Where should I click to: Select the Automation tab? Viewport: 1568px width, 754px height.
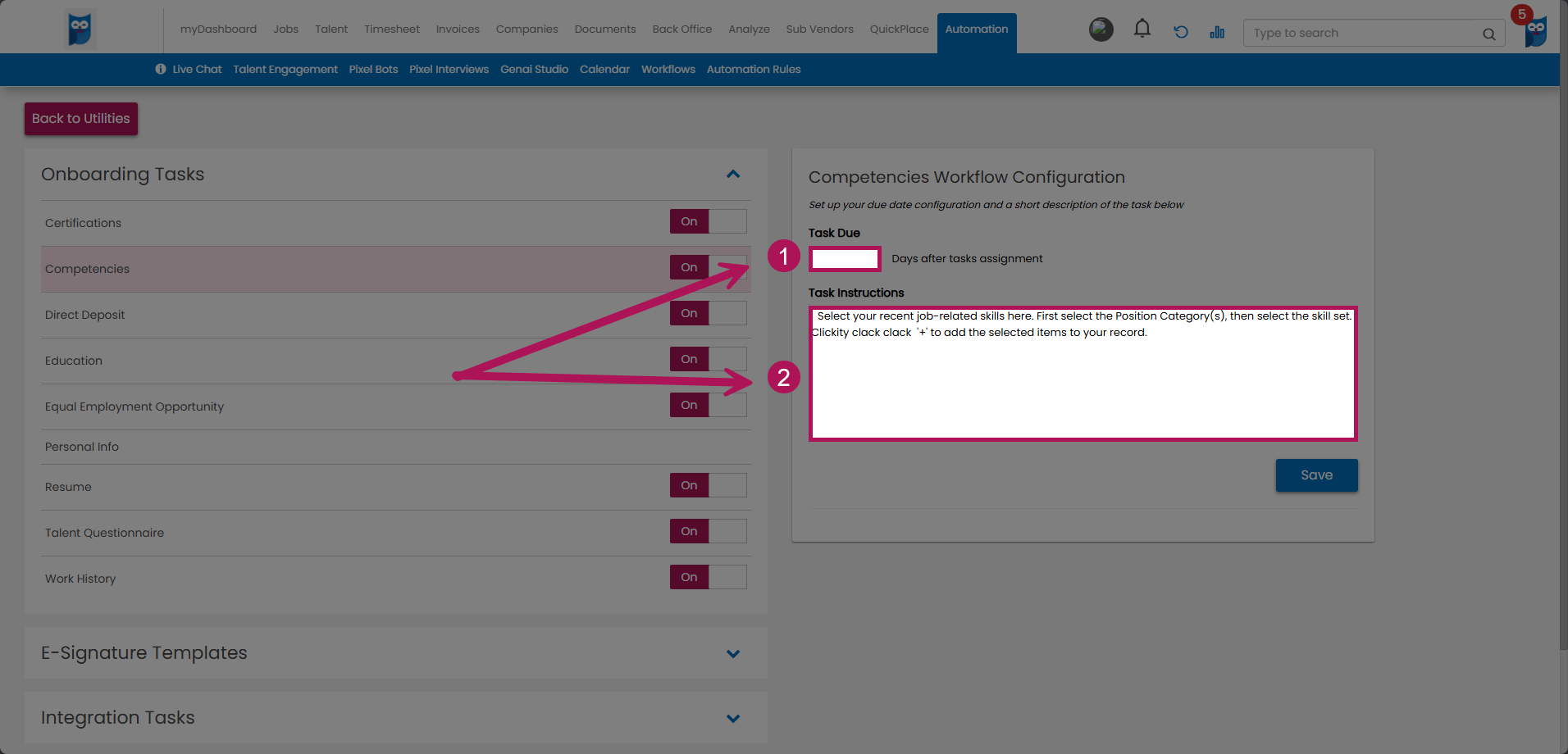(977, 31)
